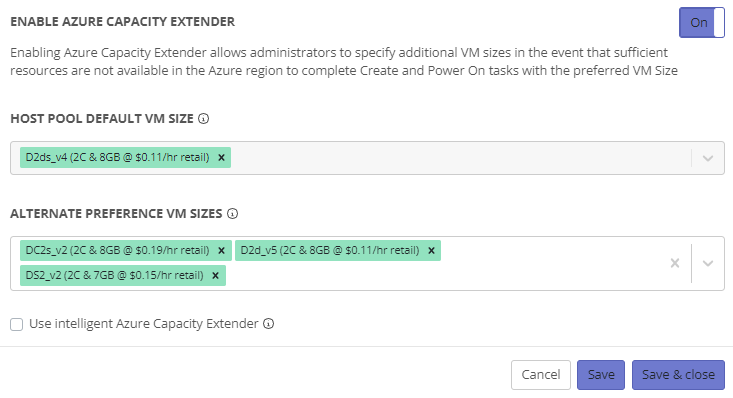Select the D2d_v5 VM size chip
The height and width of the screenshot is (398, 733).
point(330,251)
